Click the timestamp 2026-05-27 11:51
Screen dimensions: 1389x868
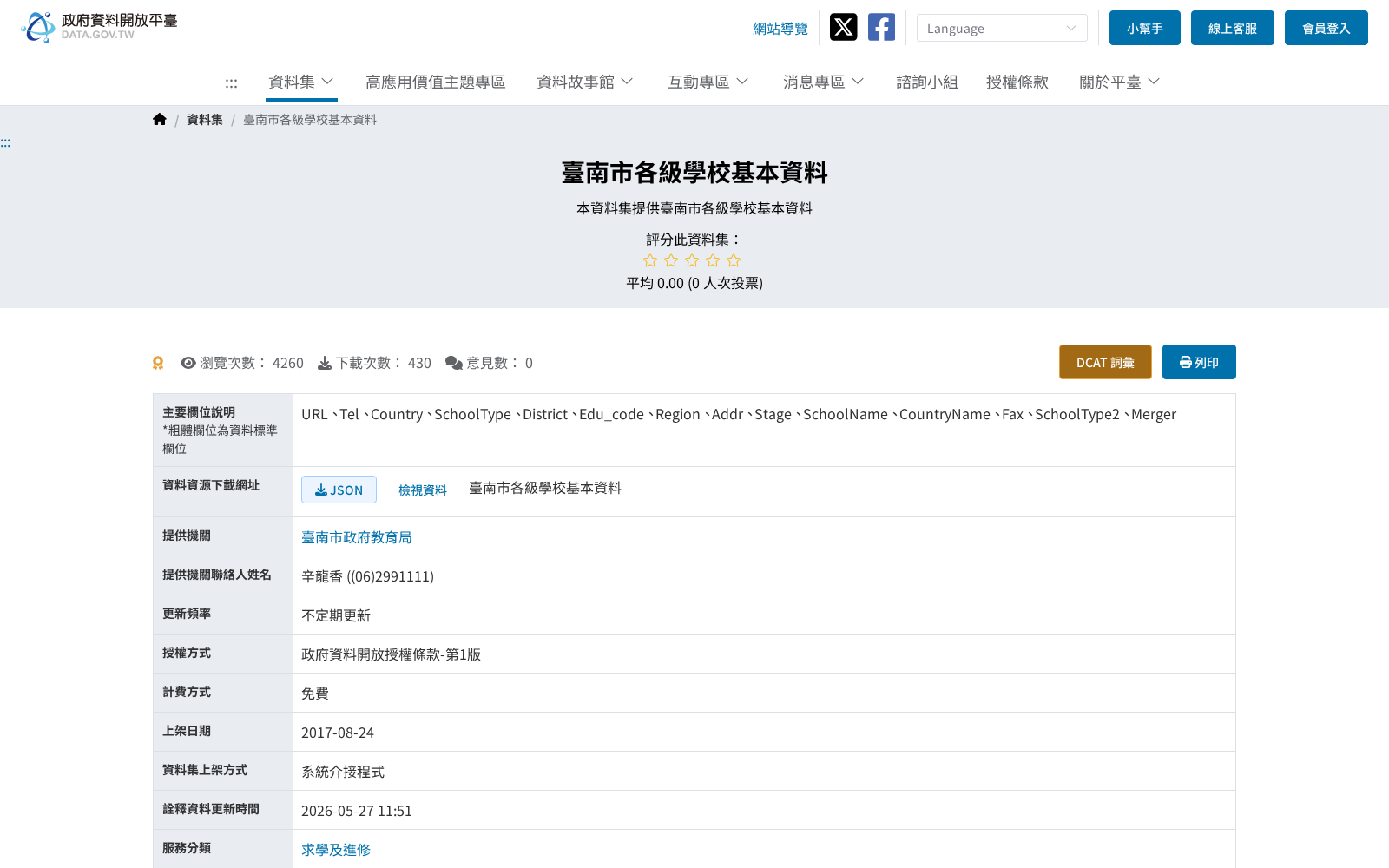pos(357,811)
